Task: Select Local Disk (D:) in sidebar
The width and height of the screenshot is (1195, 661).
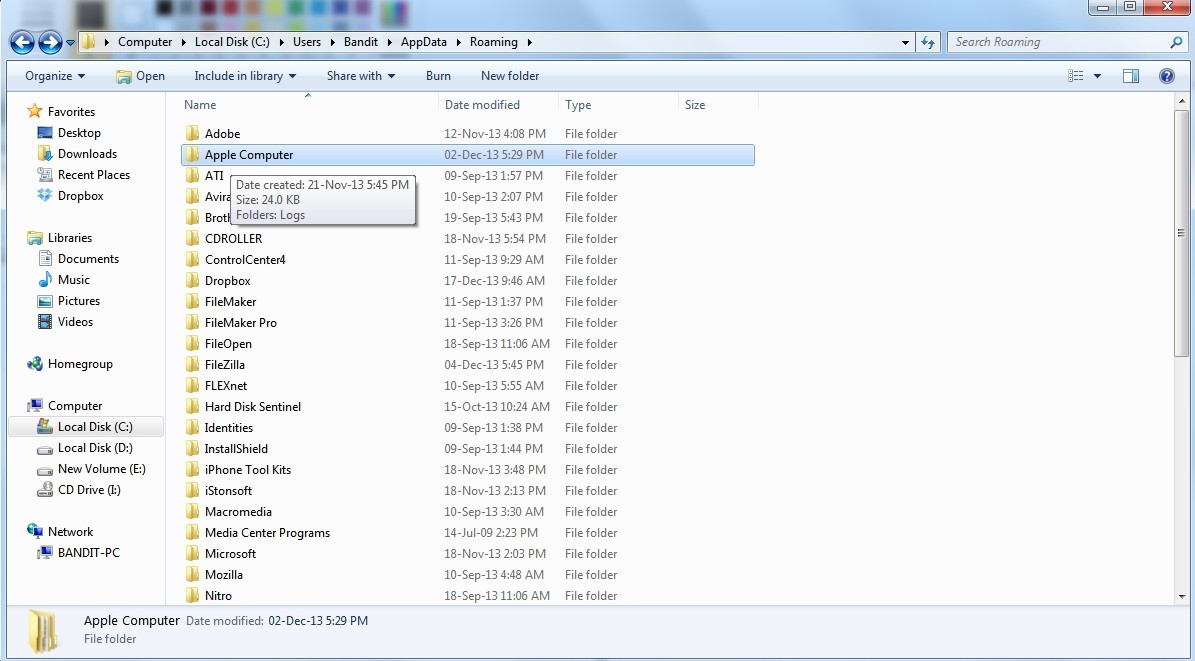Action: pyautogui.click(x=95, y=448)
